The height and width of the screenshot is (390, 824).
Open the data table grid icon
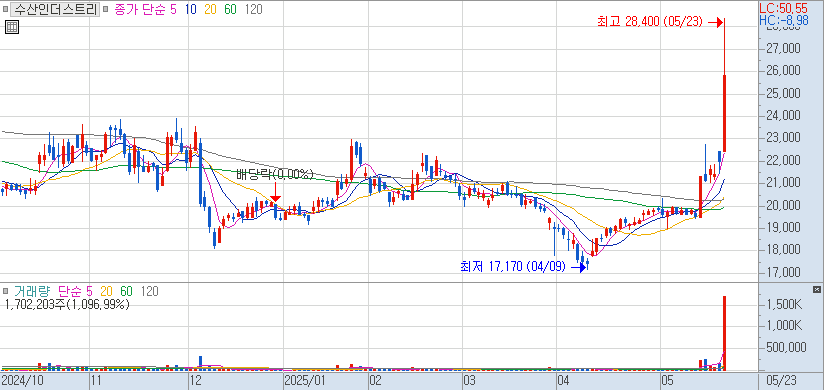[x=12, y=27]
